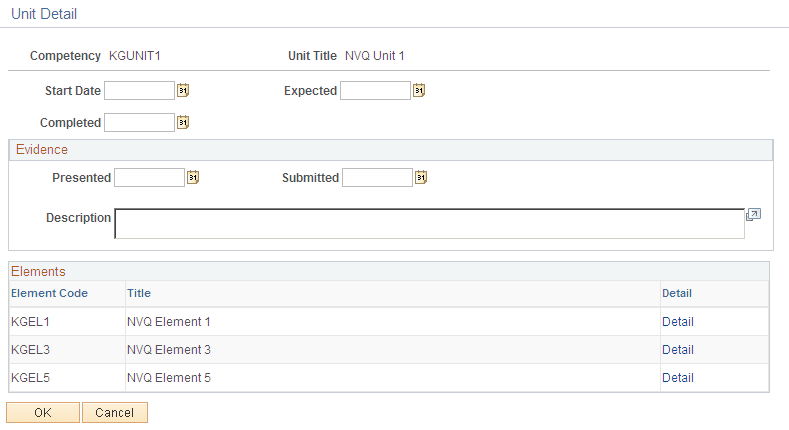Viewport: 789px width, 430px height.
Task: Open Detail link for NVQ Element 3
Action: coord(677,350)
